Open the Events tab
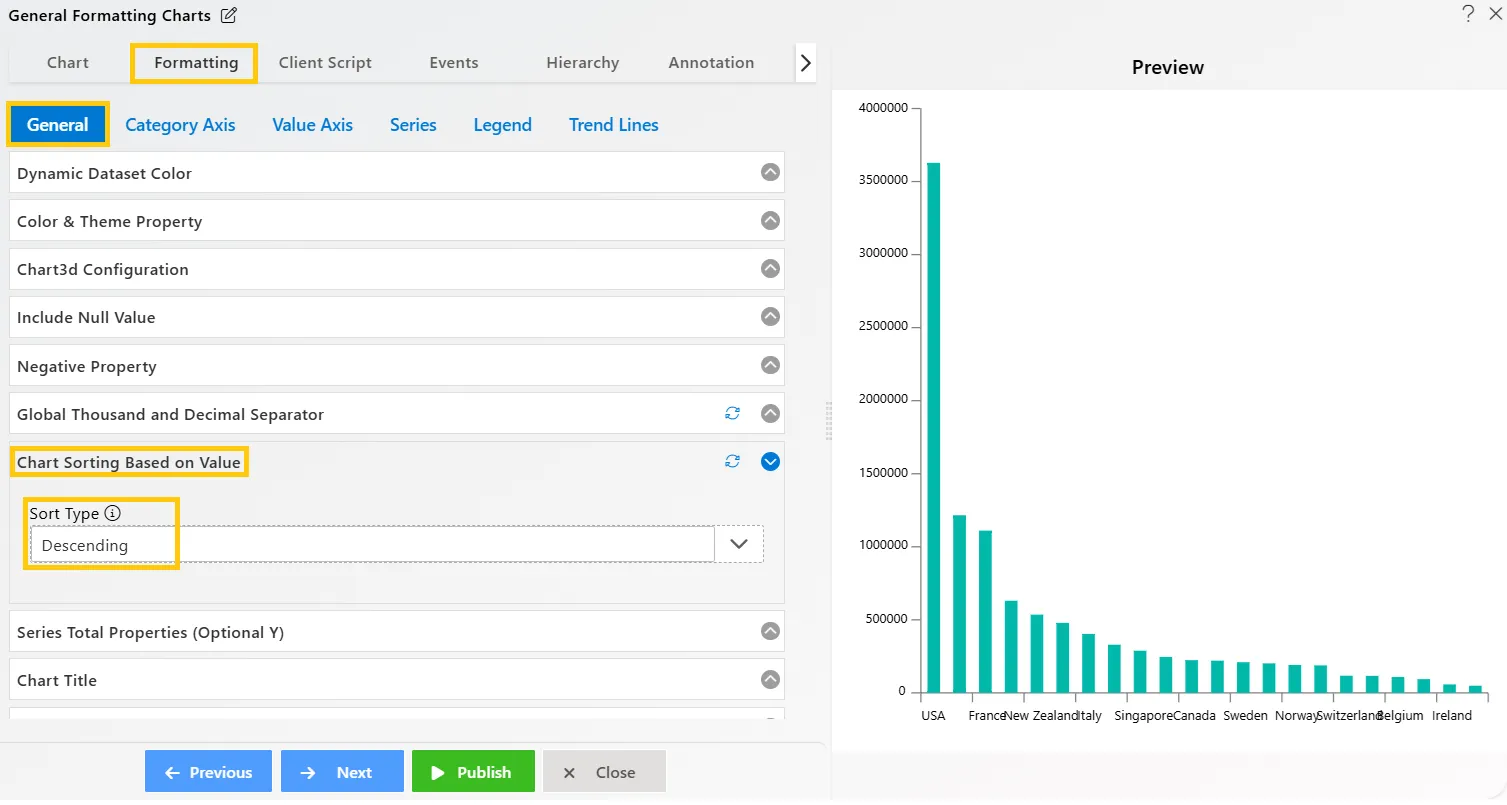1507x805 pixels. [454, 63]
